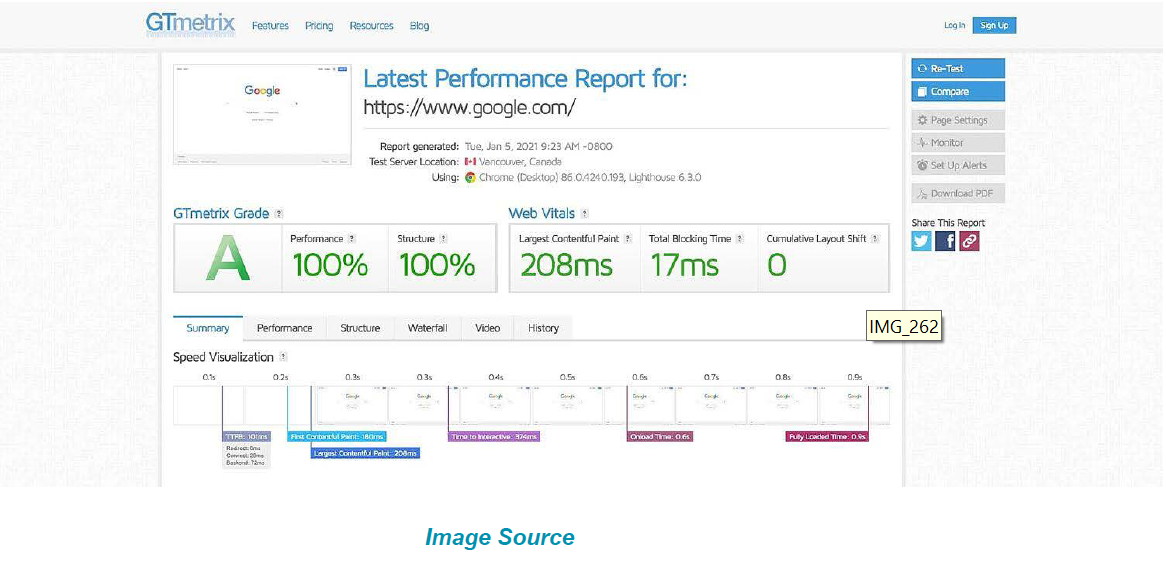Click First Contentful Paint marker label
Image resolution: width=1166 pixels, height=567 pixels.
pyautogui.click(x=337, y=437)
